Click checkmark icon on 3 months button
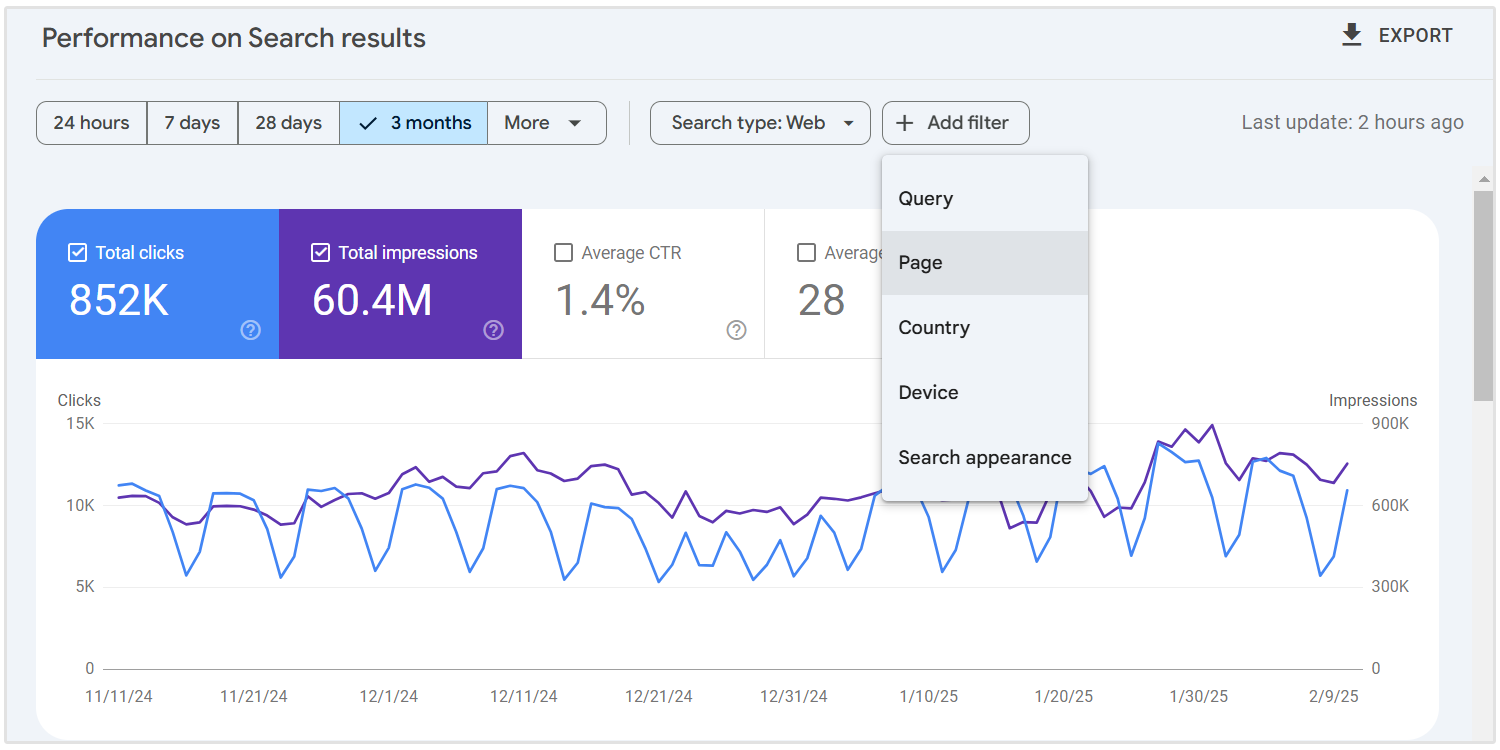The image size is (1500, 750). [368, 123]
